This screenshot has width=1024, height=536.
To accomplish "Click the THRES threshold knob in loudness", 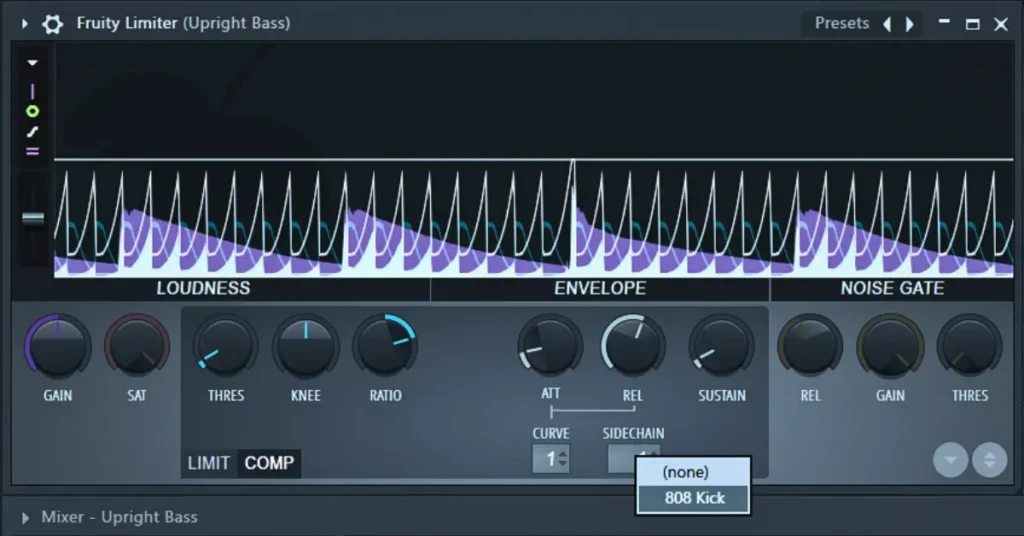I will click(x=225, y=347).
